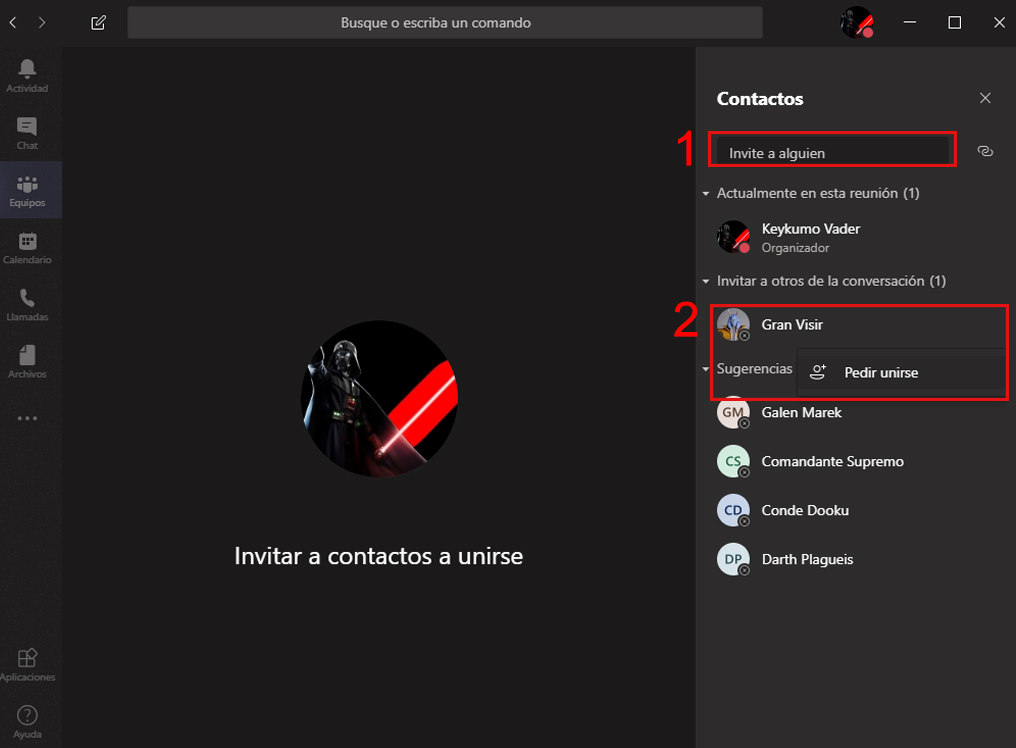Open the more apps ellipsis menu
The height and width of the screenshot is (748, 1016).
27,417
